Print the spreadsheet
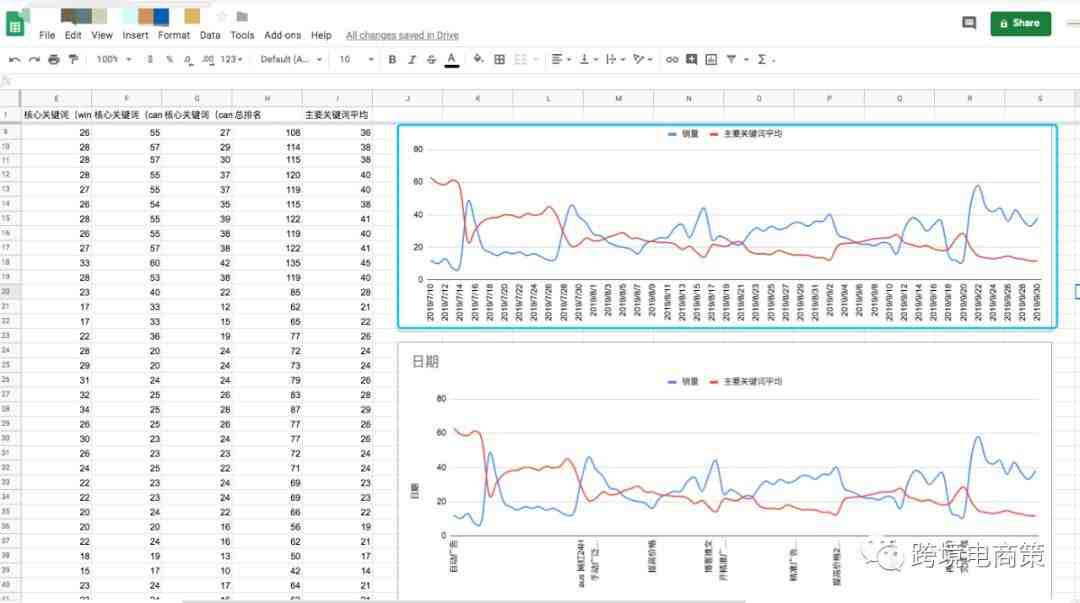Image resolution: width=1080 pixels, height=603 pixels. pyautogui.click(x=54, y=60)
